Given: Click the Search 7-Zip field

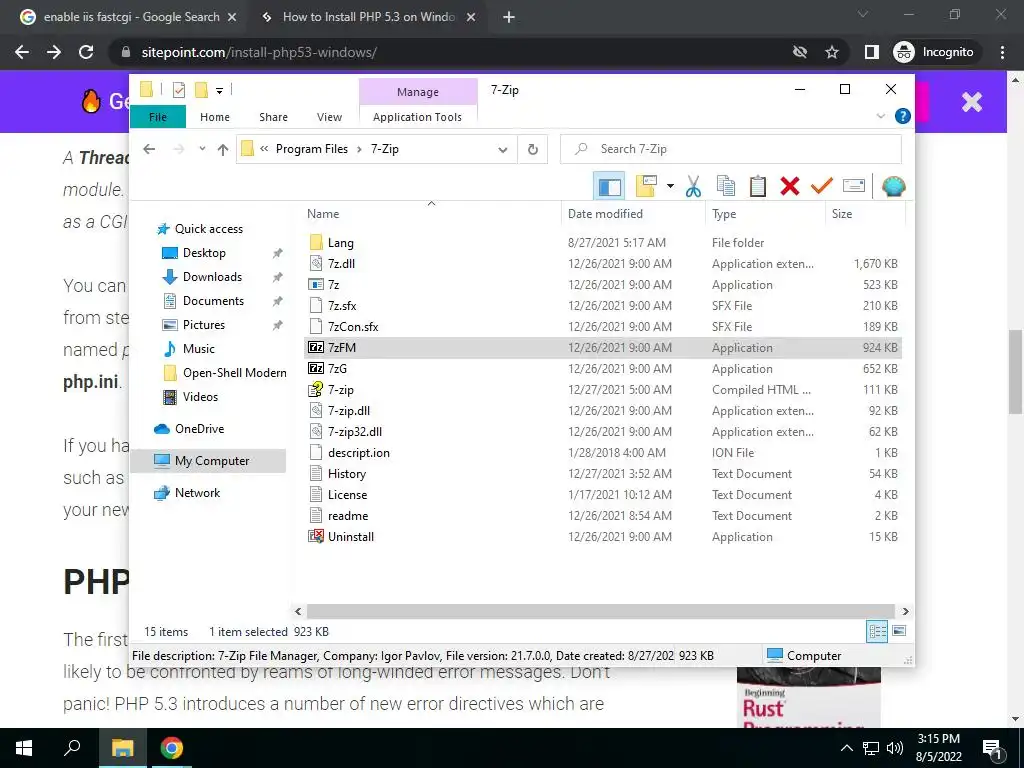Looking at the screenshot, I should pyautogui.click(x=731, y=149).
